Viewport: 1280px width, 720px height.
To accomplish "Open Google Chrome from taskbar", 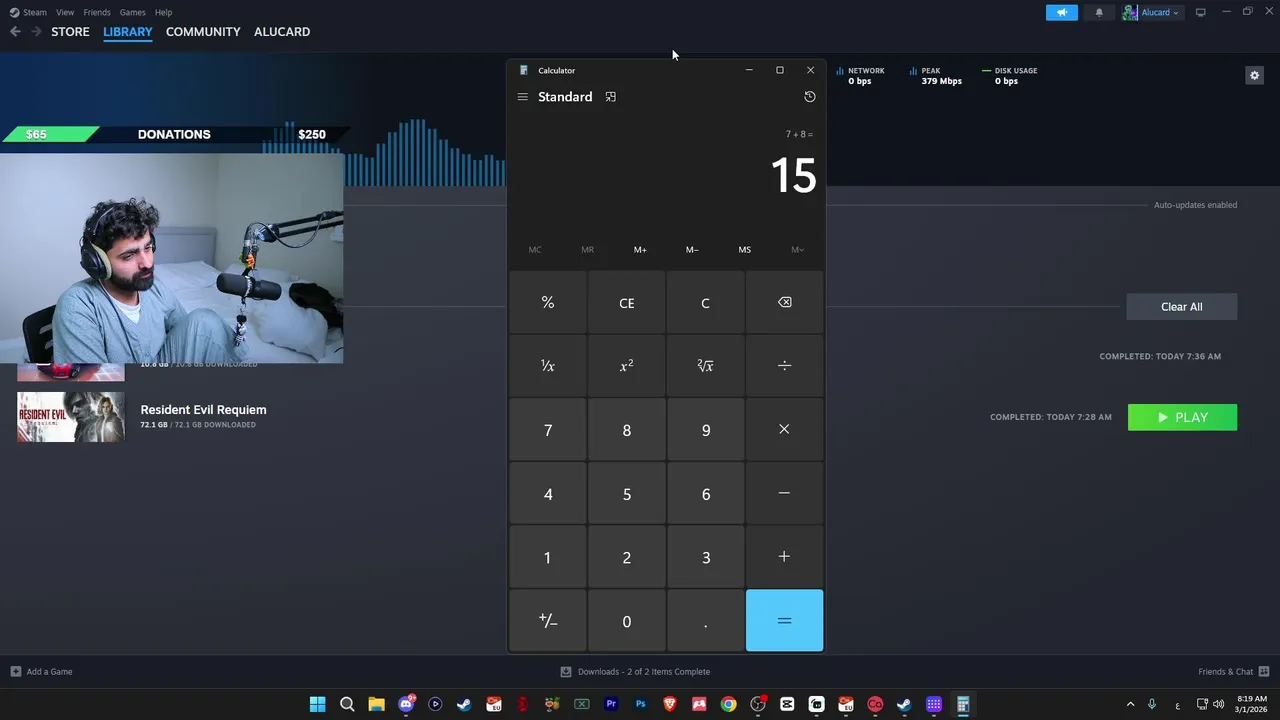I will 728,704.
